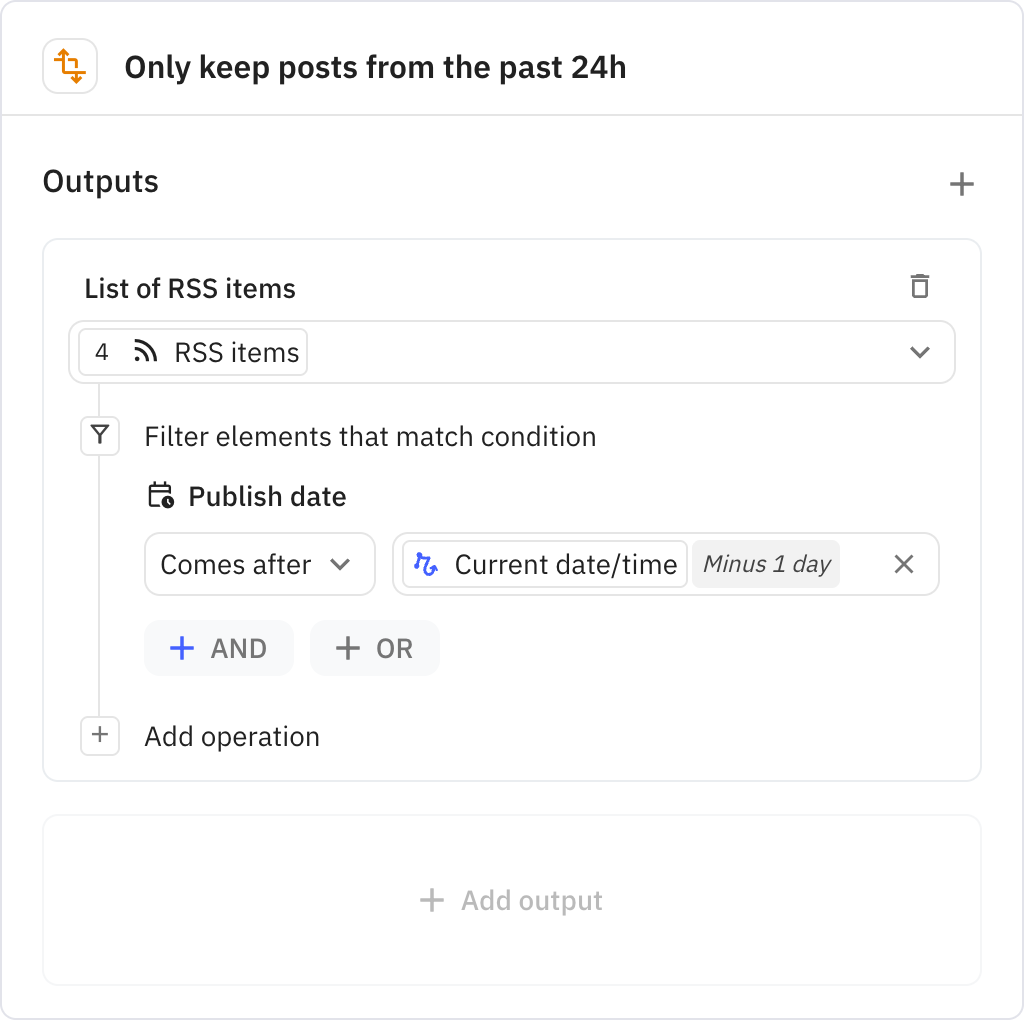Click the Add output button
This screenshot has height=1020, width=1024.
511,900
